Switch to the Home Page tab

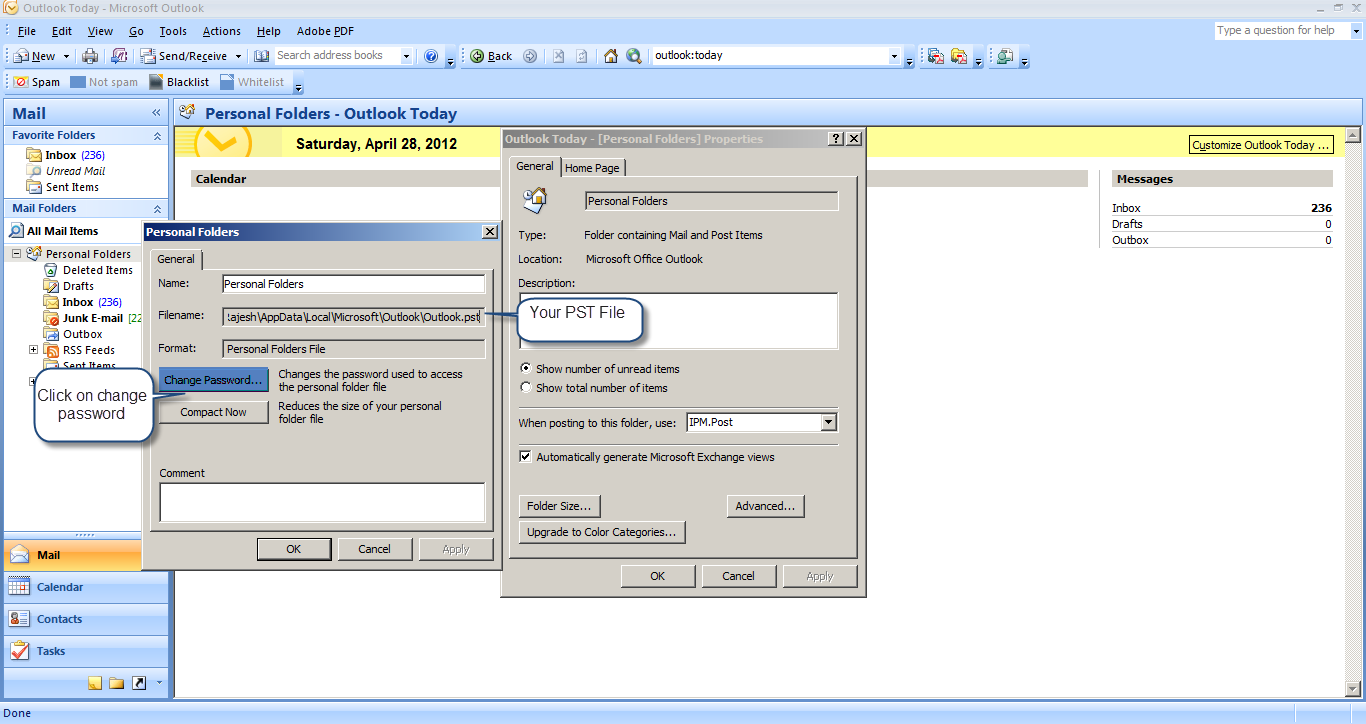592,168
